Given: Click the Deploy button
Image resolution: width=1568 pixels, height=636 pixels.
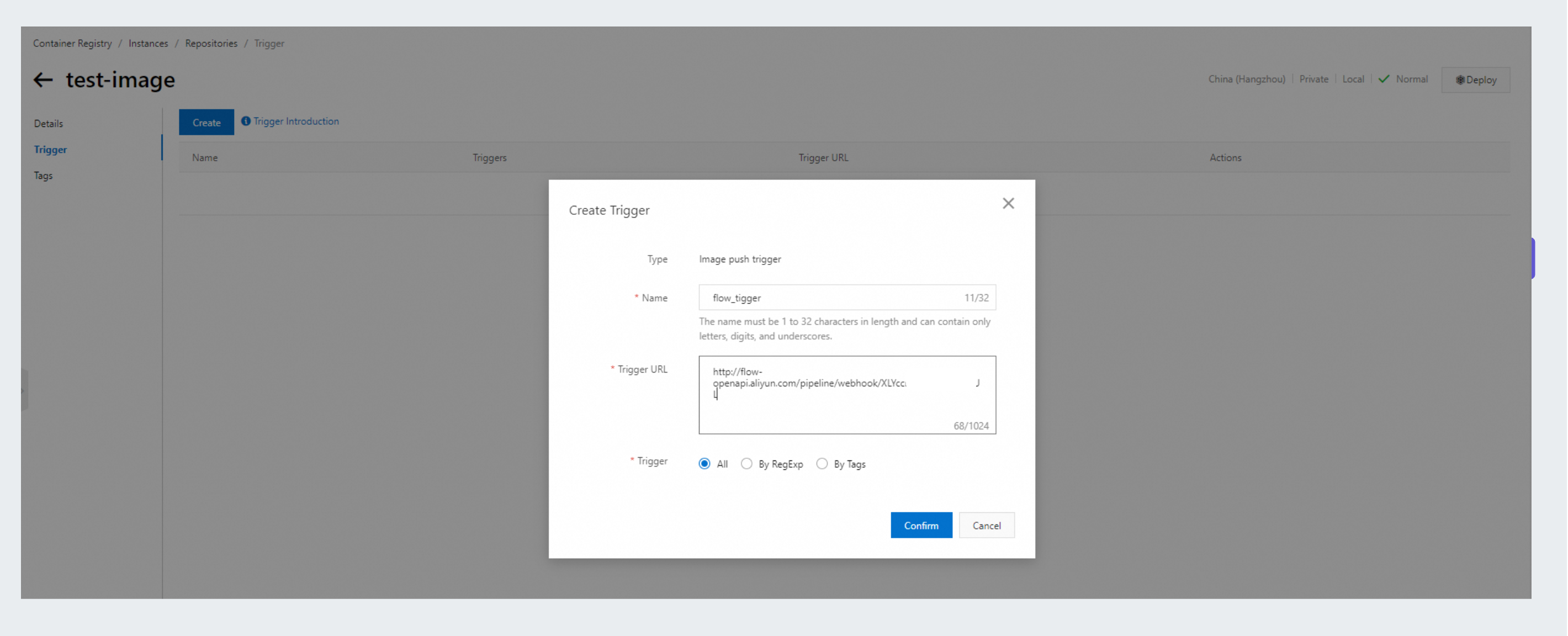Looking at the screenshot, I should (1475, 79).
